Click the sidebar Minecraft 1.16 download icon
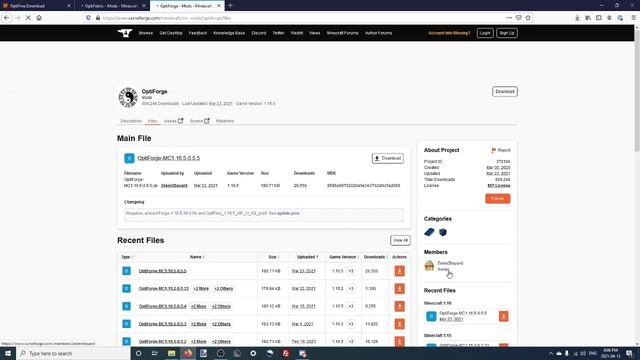 click(x=503, y=316)
